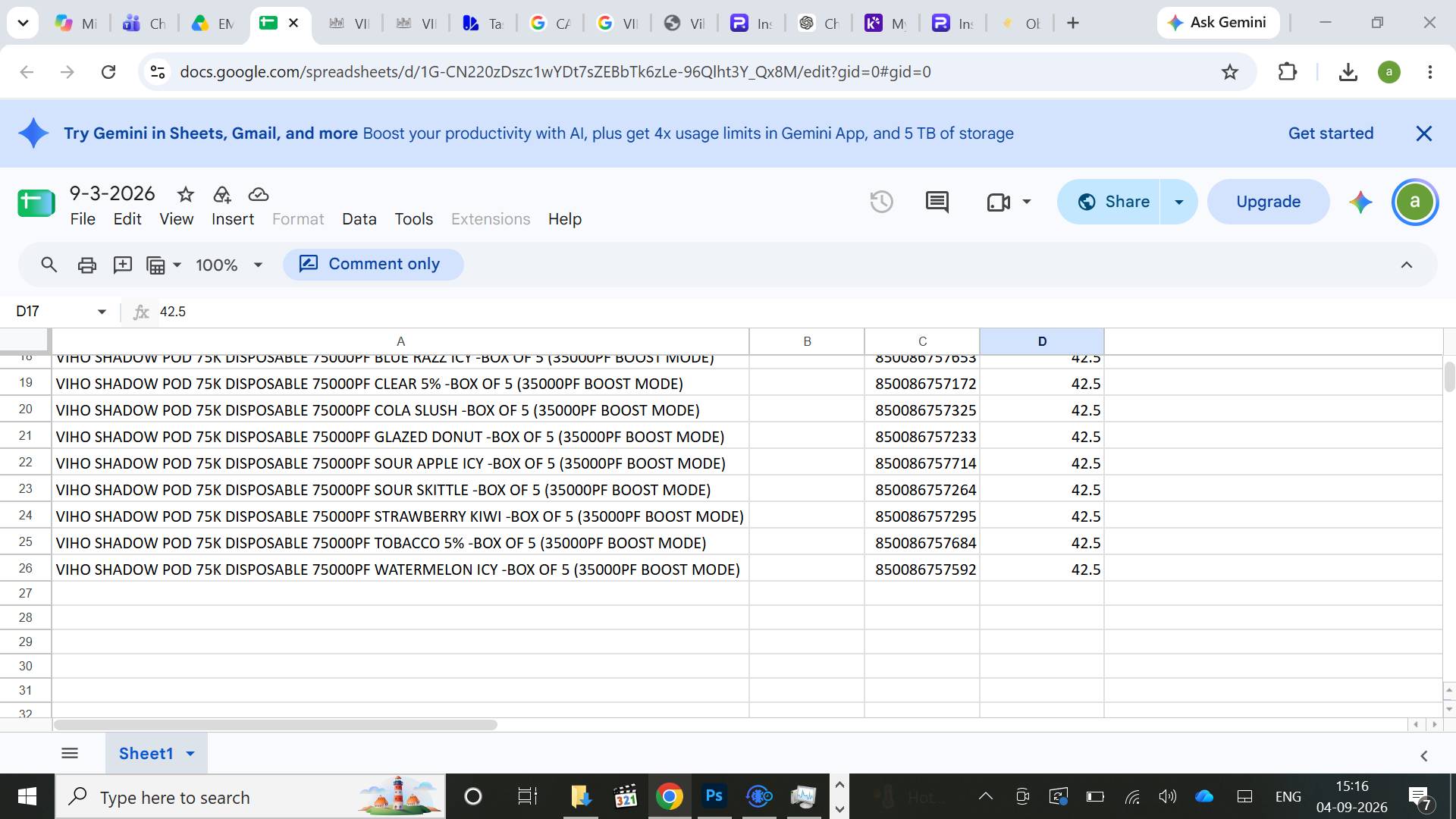
Task: Click the print icon in toolbar
Action: [x=87, y=265]
